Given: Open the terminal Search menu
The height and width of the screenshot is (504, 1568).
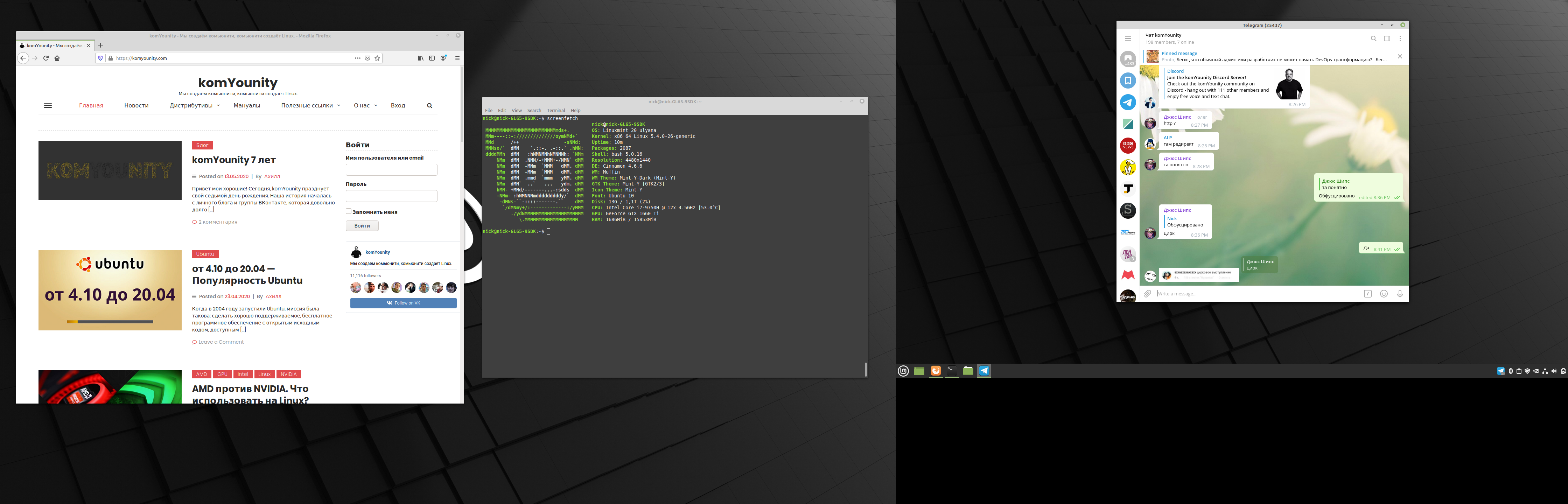Looking at the screenshot, I should (x=534, y=111).
